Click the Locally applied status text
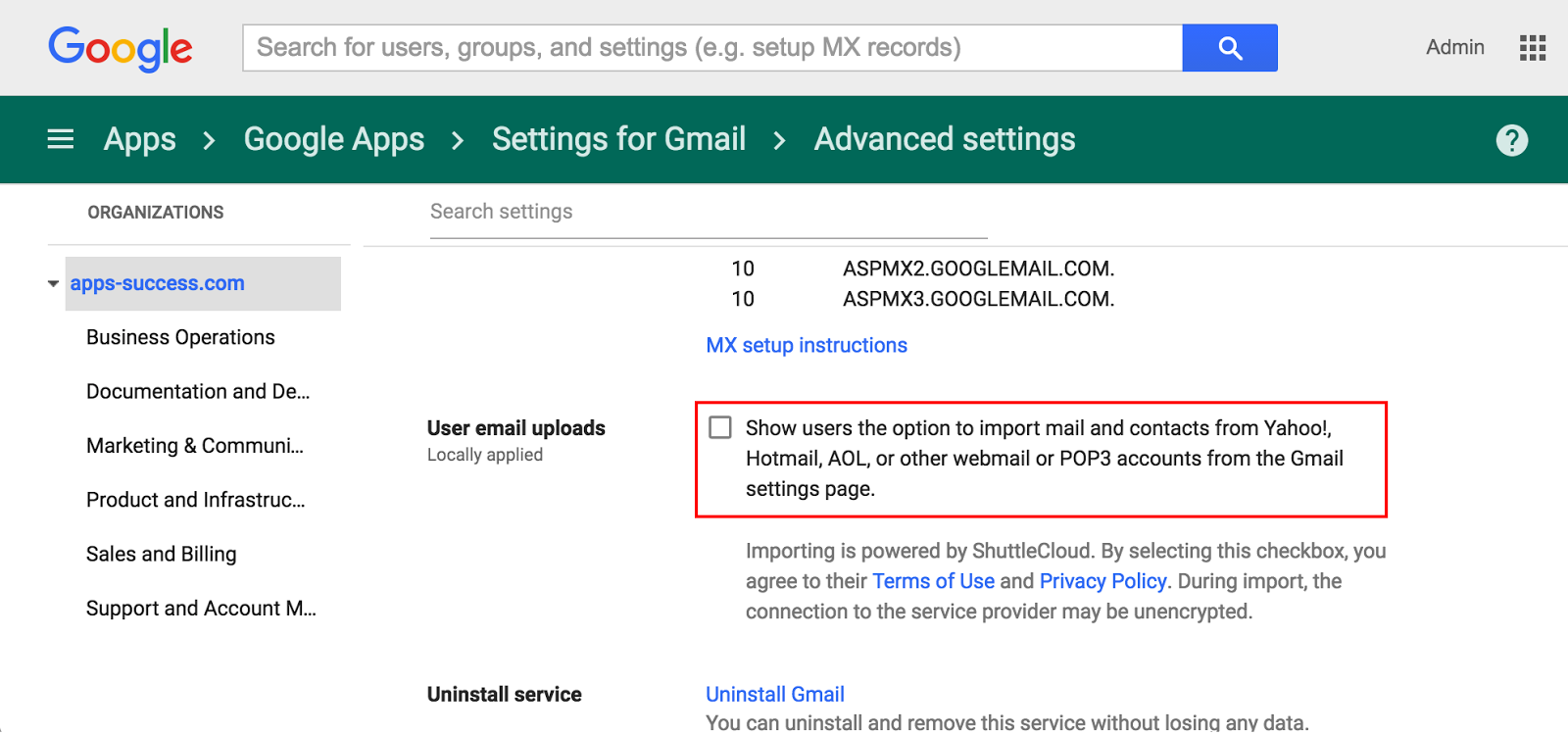Image resolution: width=1568 pixels, height=735 pixels. point(485,455)
